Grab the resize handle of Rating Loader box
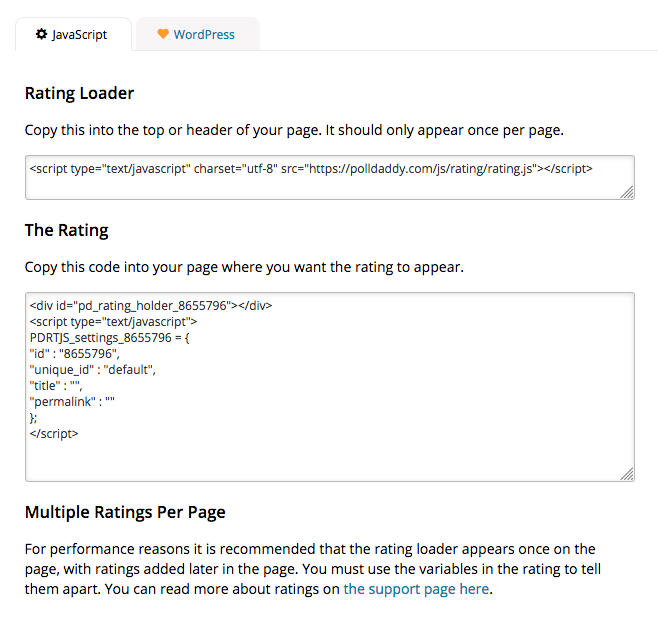 click(627, 193)
